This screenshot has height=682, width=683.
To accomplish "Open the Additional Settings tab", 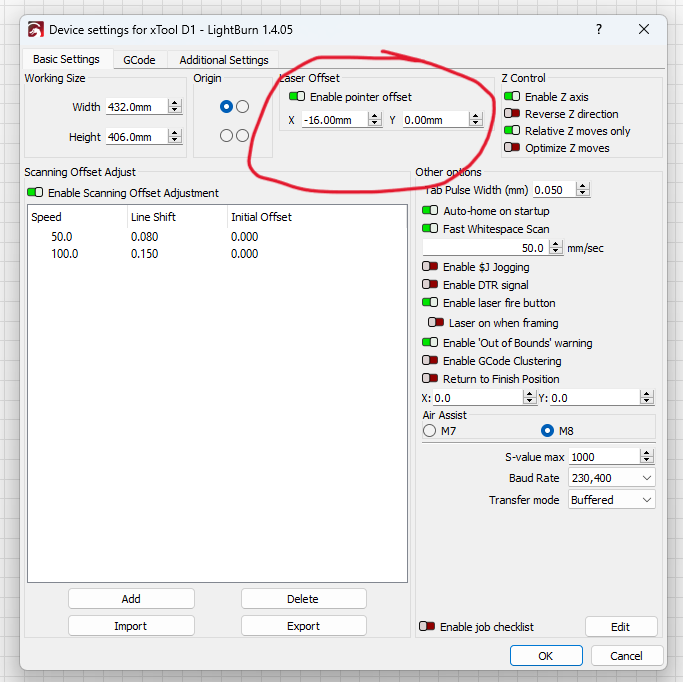I will [224, 60].
